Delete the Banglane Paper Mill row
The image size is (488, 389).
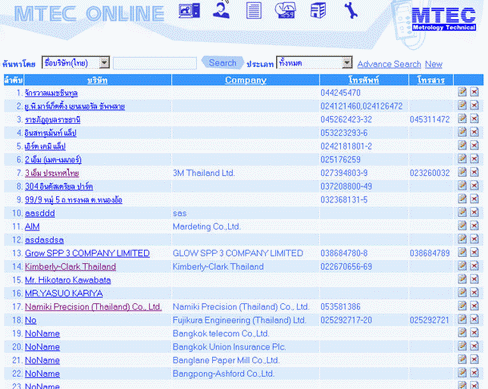click(474, 359)
